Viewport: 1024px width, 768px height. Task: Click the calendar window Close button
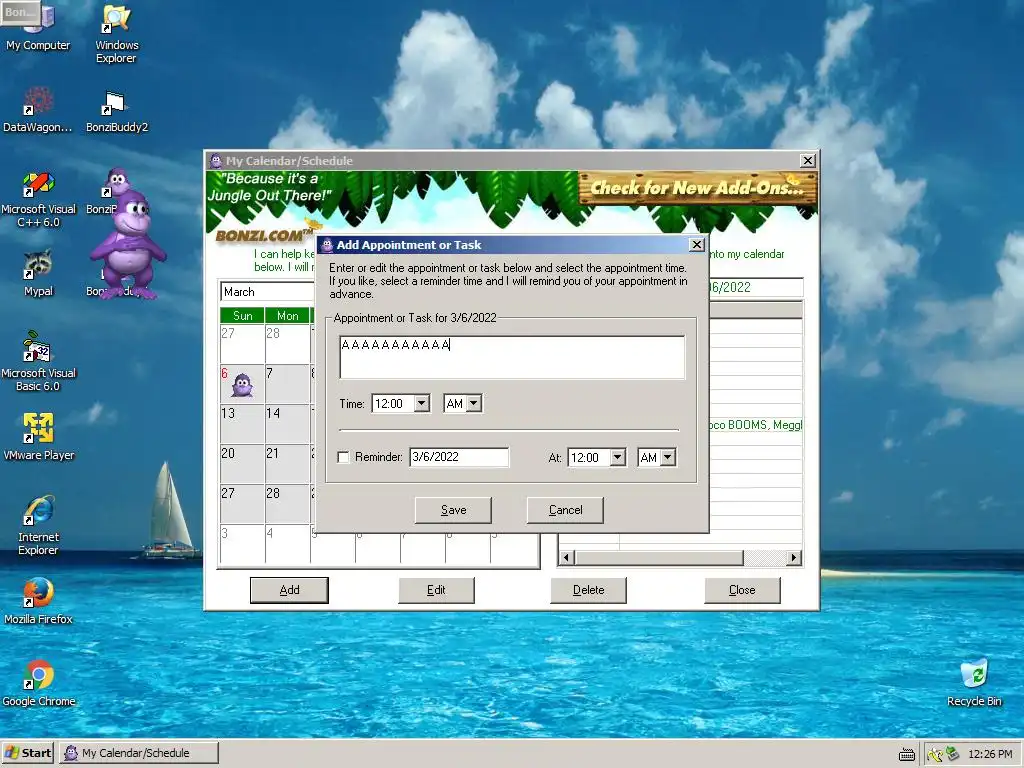tap(742, 590)
